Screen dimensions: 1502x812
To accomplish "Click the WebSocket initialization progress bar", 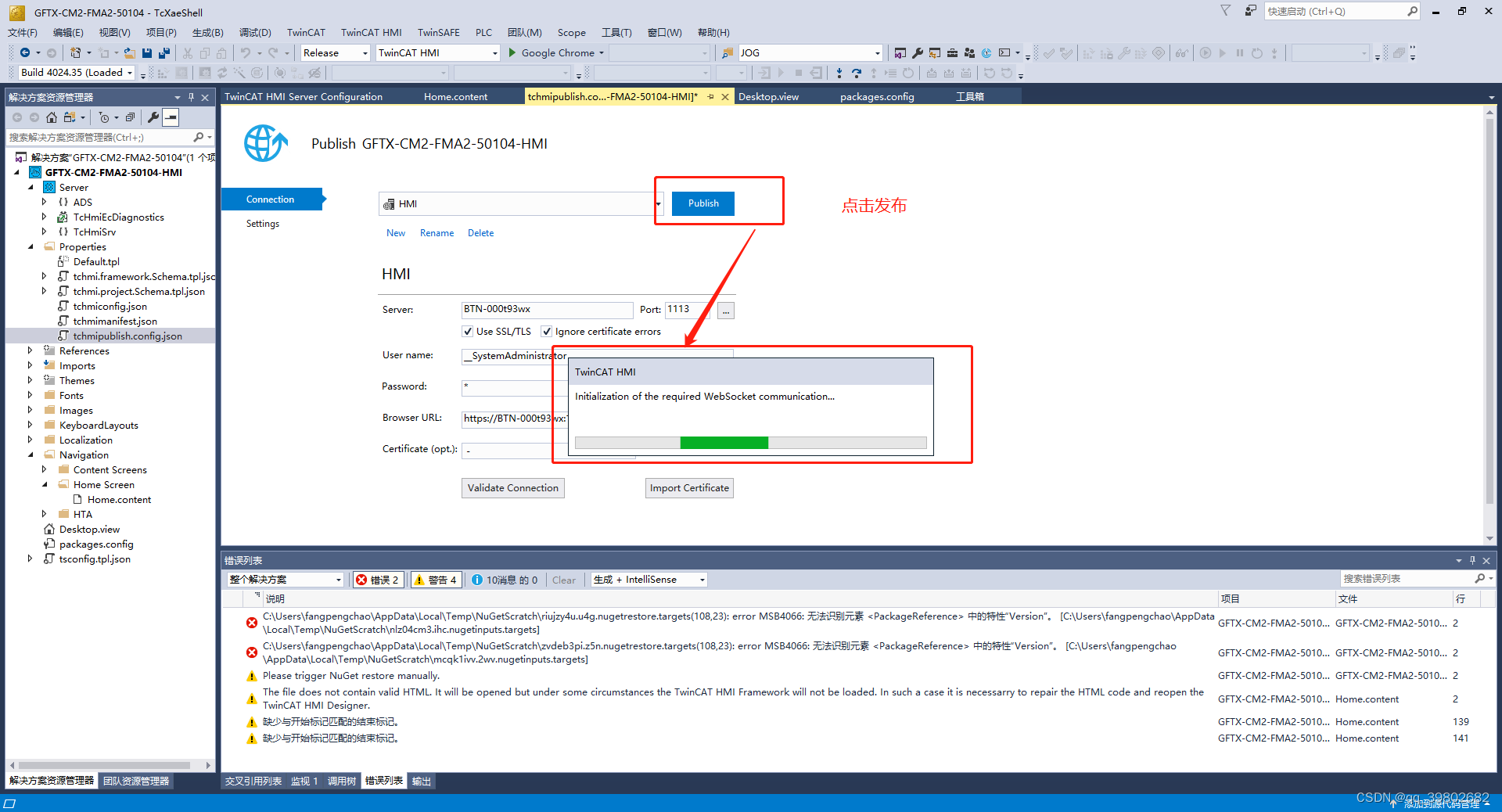I will (749, 442).
